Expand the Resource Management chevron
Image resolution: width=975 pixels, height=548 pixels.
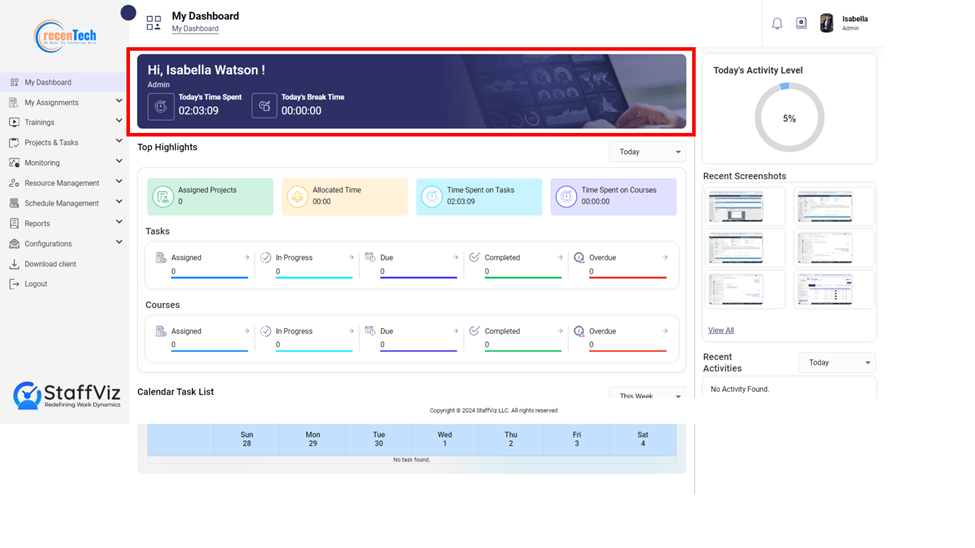click(x=119, y=182)
